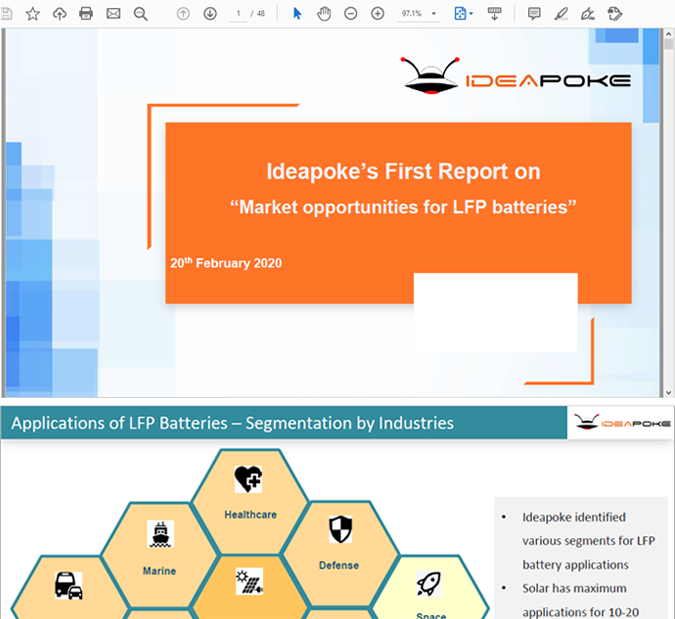Click the Marine ship icon
Viewport: 675px width, 619px height.
[x=160, y=534]
